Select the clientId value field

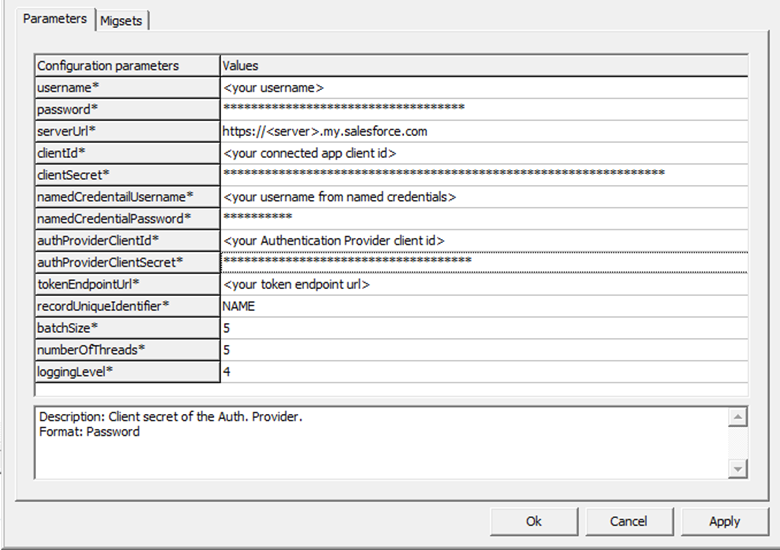click(x=484, y=153)
